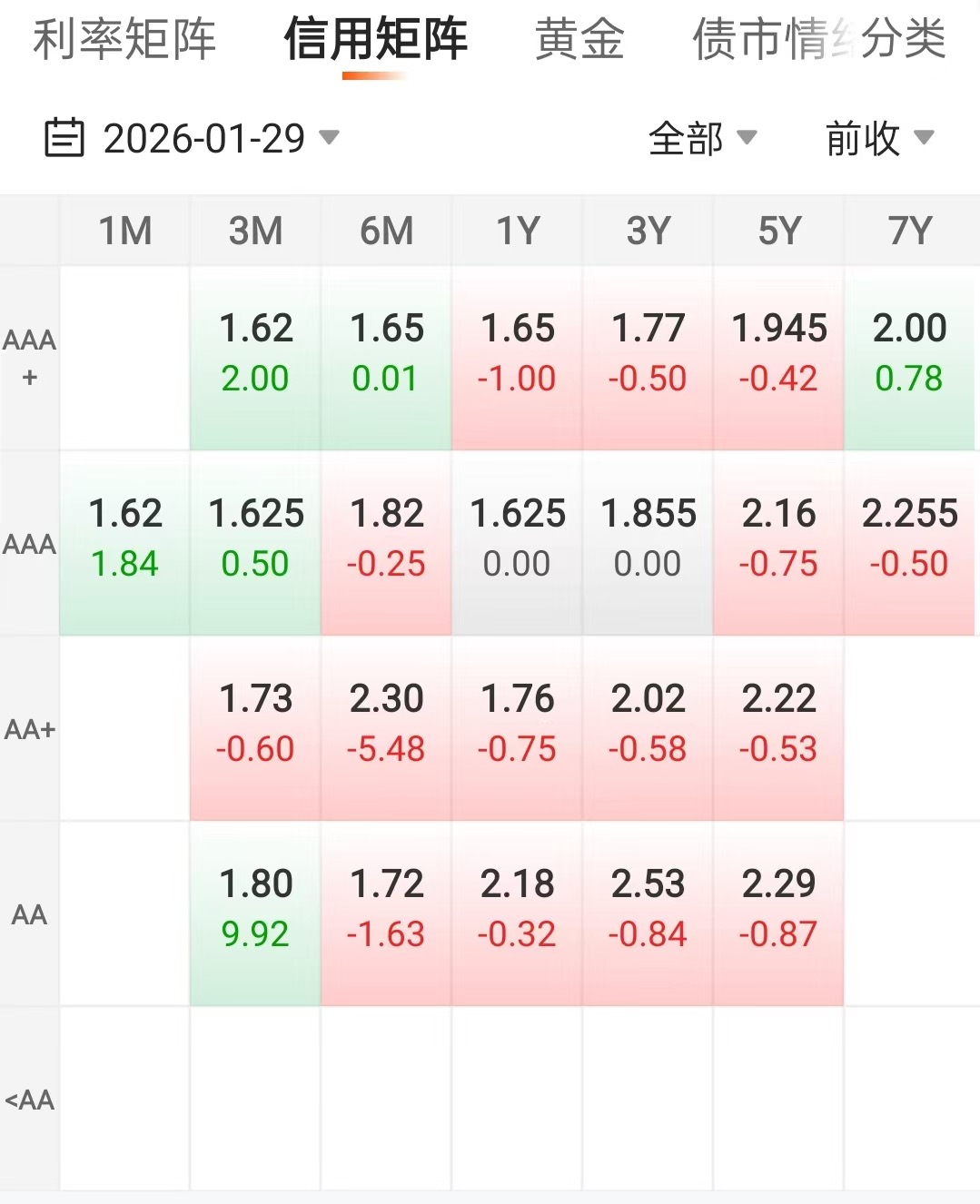Click the 1M column header
Image resolution: width=980 pixels, height=1204 pixels.
[x=125, y=231]
